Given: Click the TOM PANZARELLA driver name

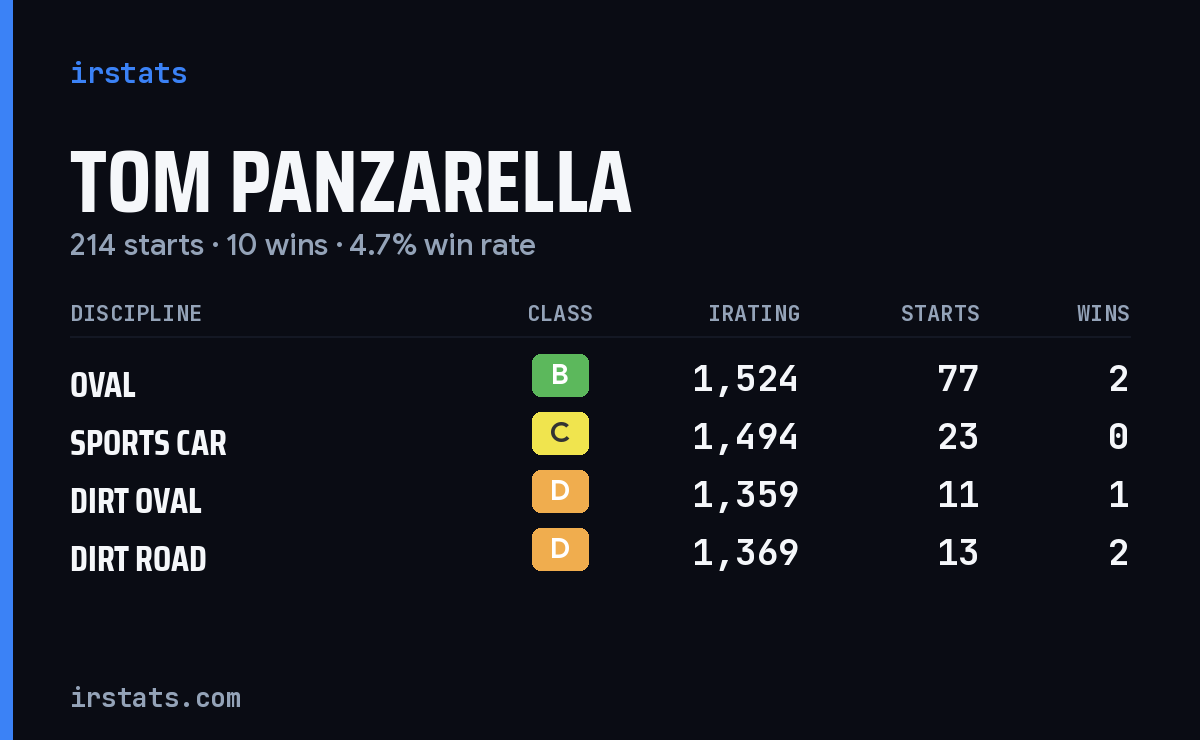Looking at the screenshot, I should (x=351, y=183).
